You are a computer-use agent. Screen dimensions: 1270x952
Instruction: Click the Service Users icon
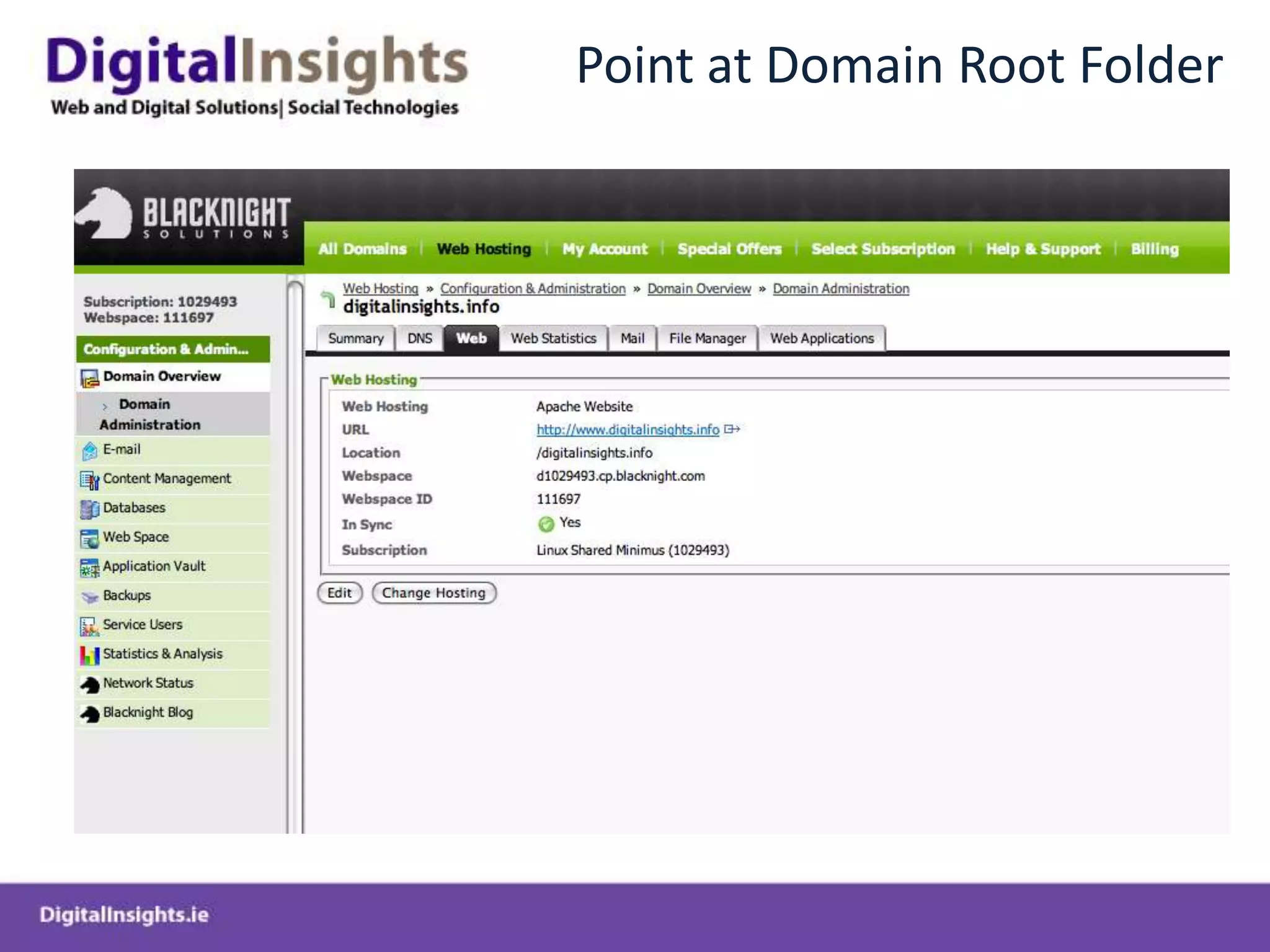[x=89, y=626]
